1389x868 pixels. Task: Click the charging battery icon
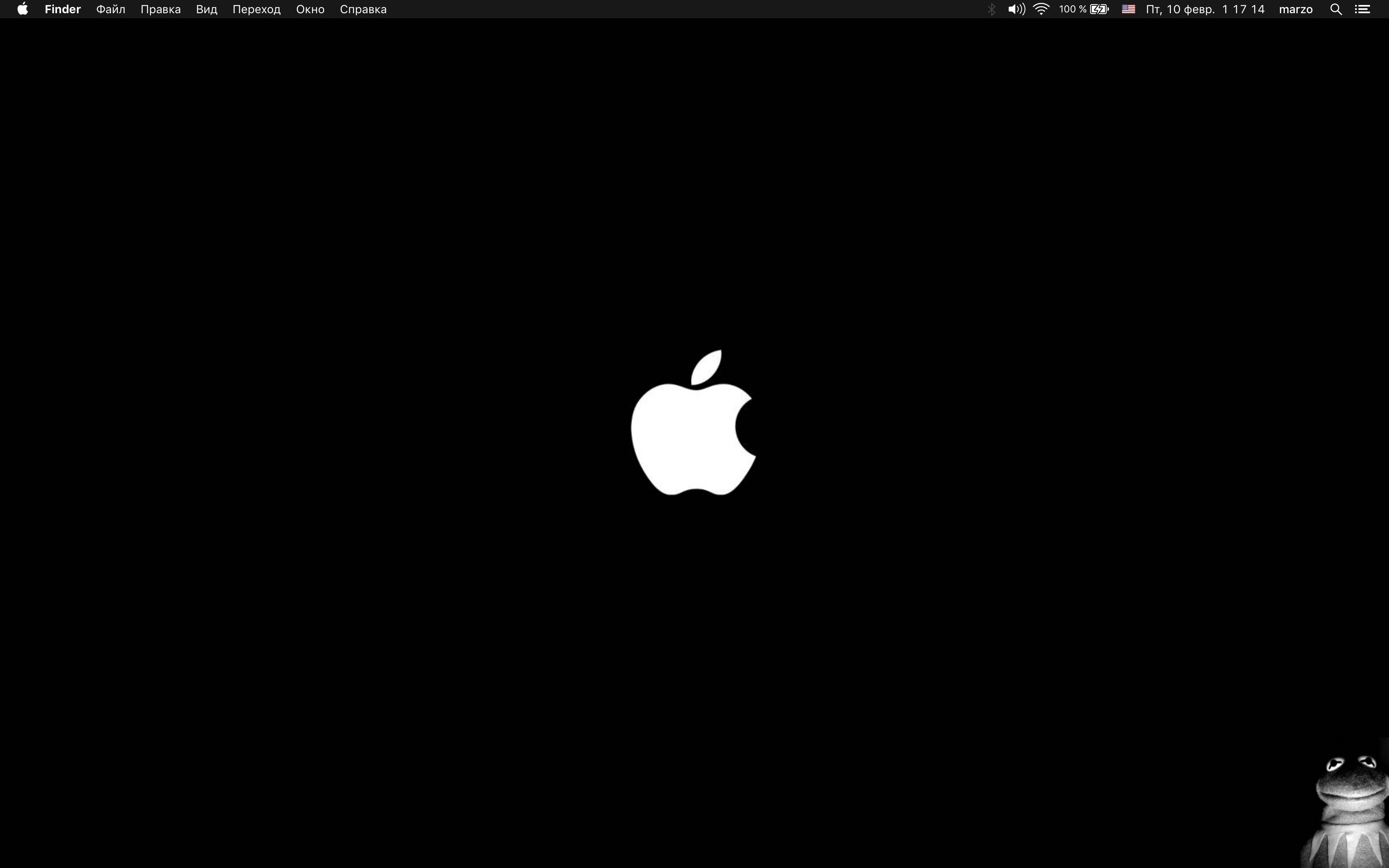(1099, 9)
